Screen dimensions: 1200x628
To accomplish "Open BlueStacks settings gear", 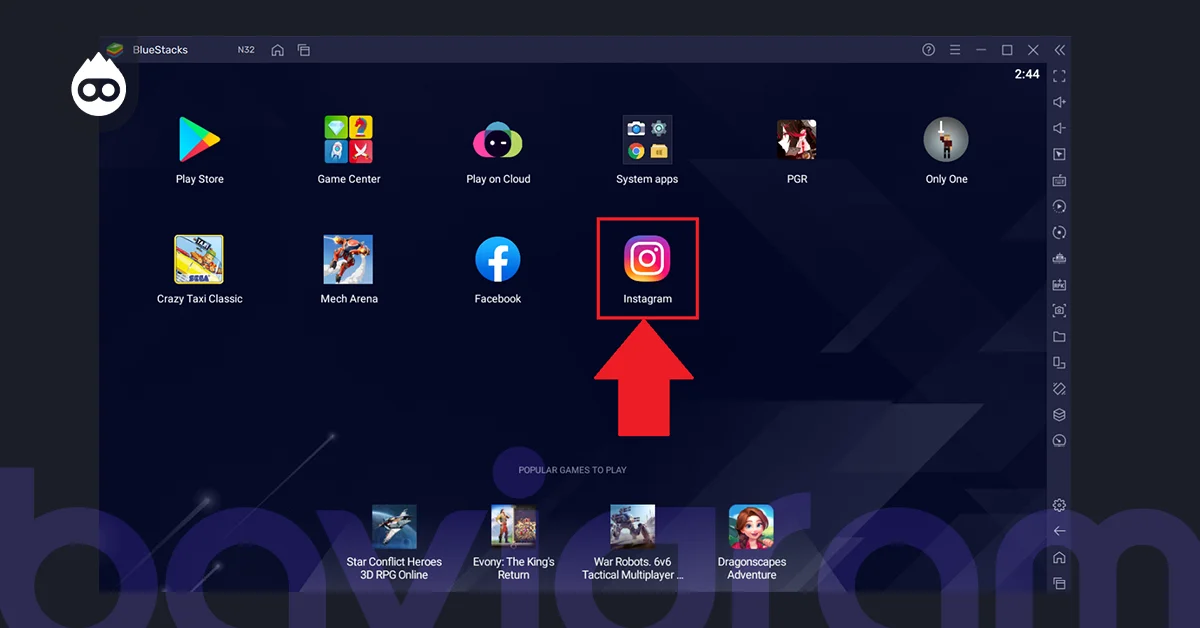I will (1059, 505).
